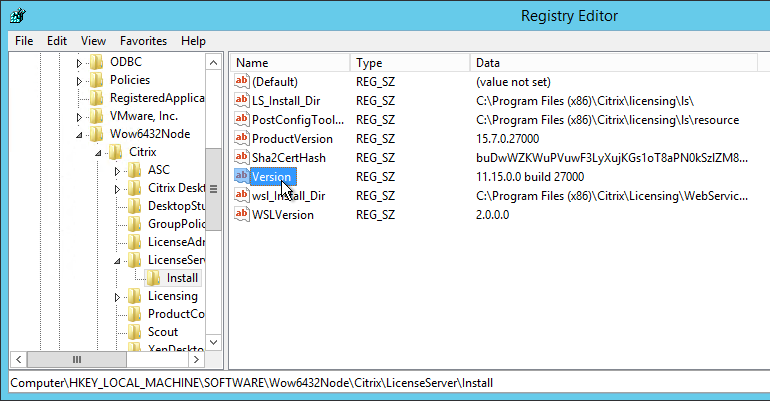Select the ProductCodes folder icon
The width and height of the screenshot is (770, 401).
point(135,314)
